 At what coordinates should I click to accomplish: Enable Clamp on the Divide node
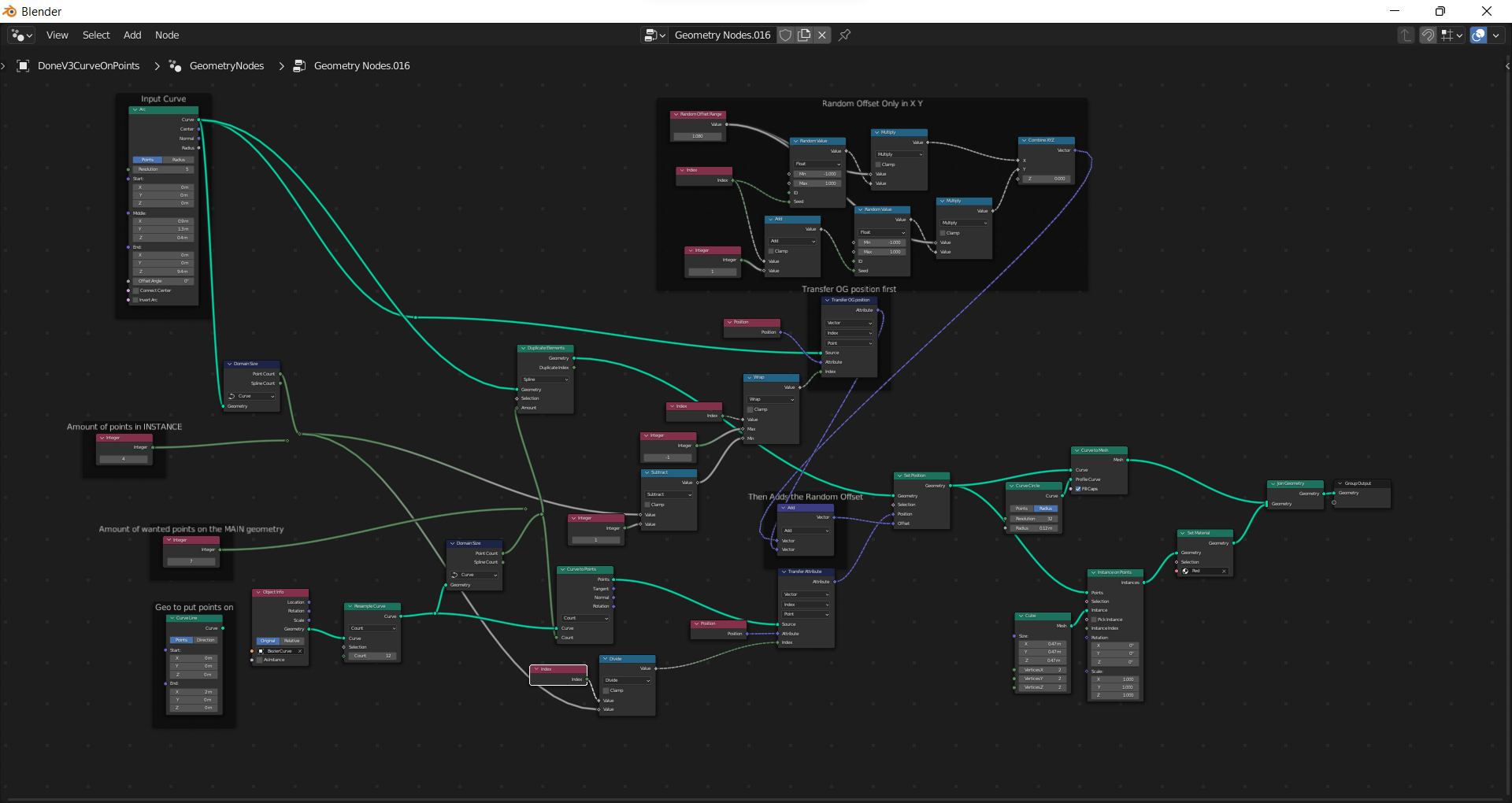[x=606, y=690]
